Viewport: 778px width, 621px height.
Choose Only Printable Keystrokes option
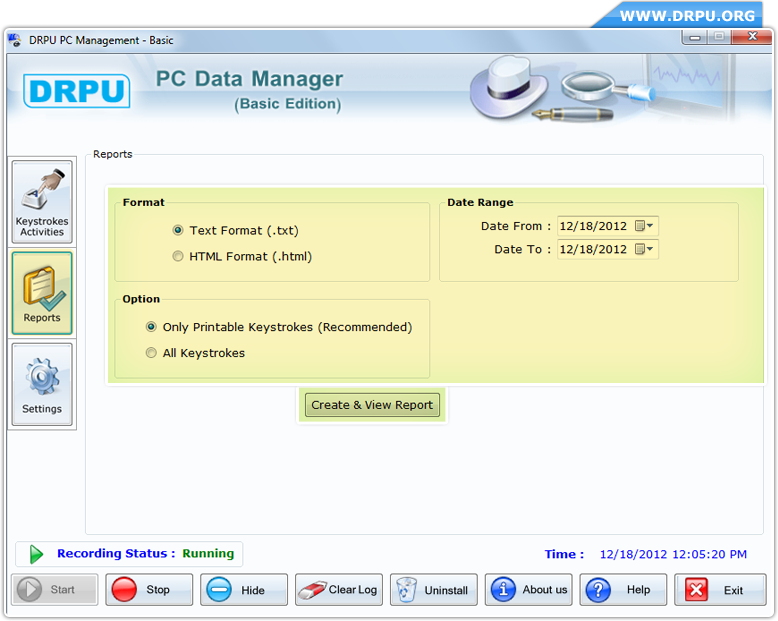(x=151, y=327)
